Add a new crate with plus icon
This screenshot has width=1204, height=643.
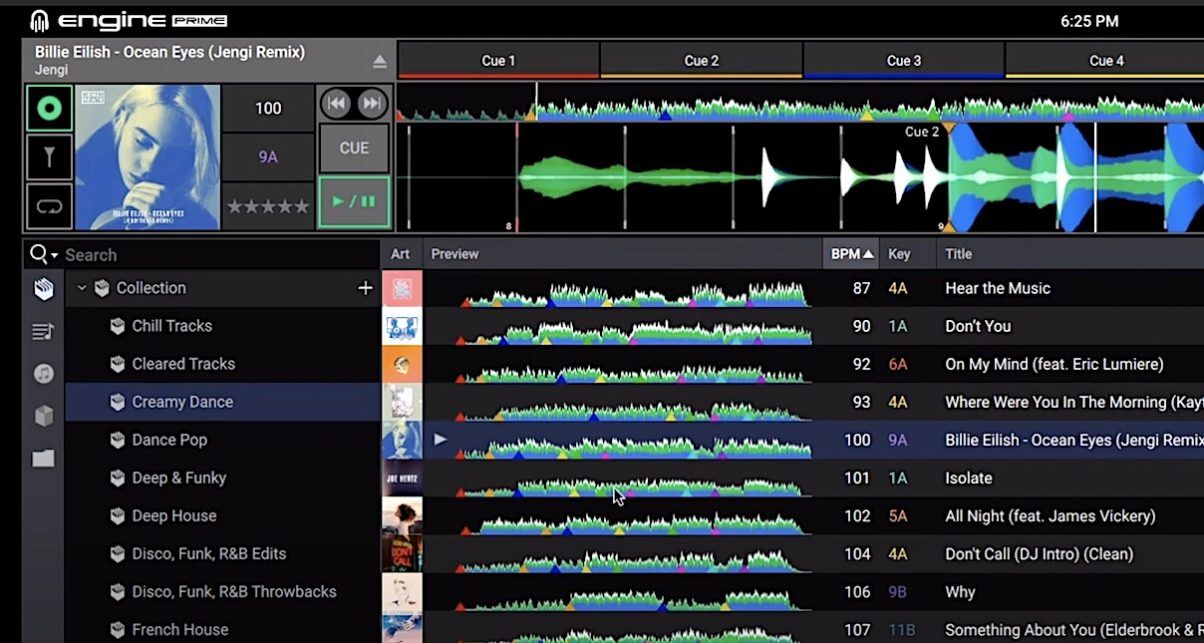[365, 288]
